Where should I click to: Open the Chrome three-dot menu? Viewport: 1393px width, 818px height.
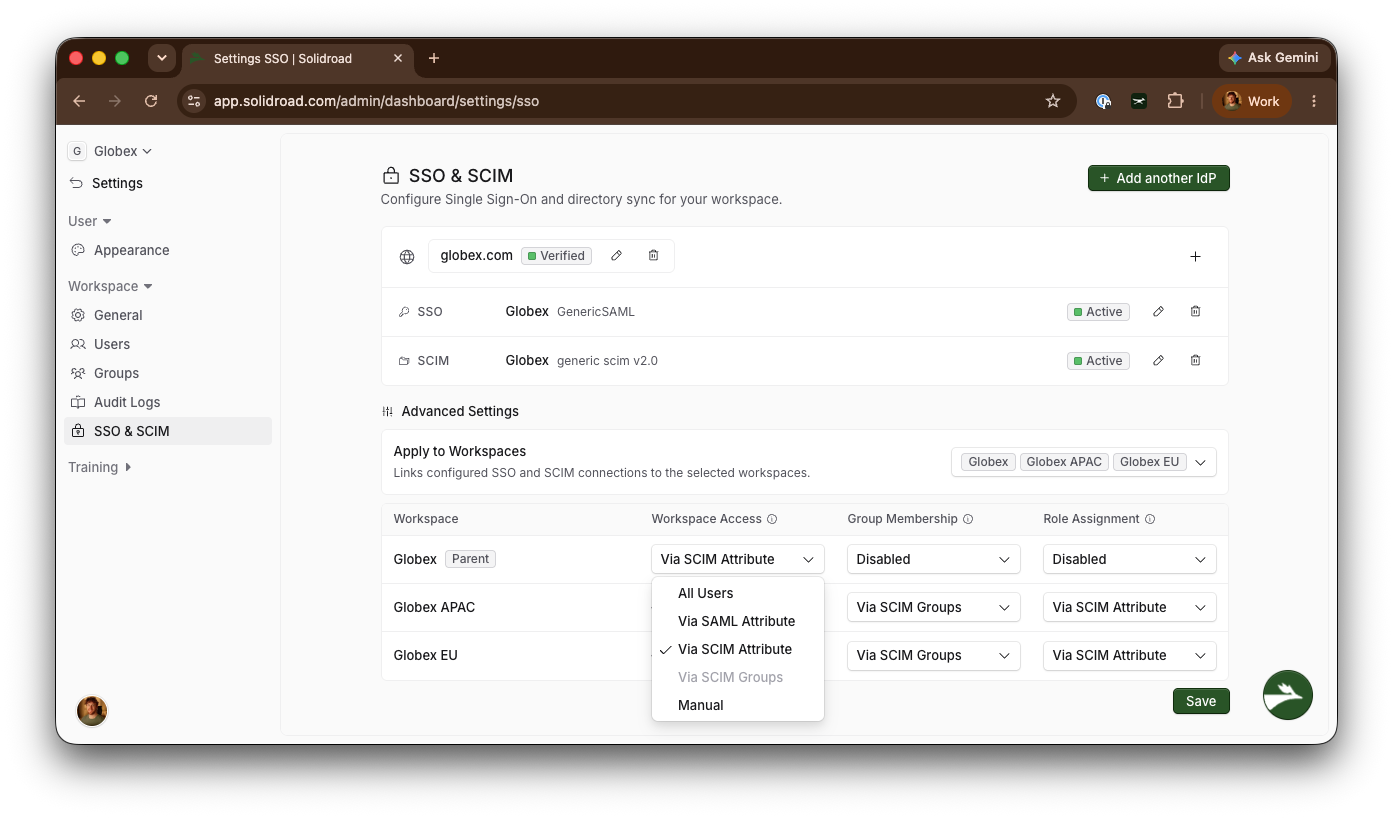1314,101
